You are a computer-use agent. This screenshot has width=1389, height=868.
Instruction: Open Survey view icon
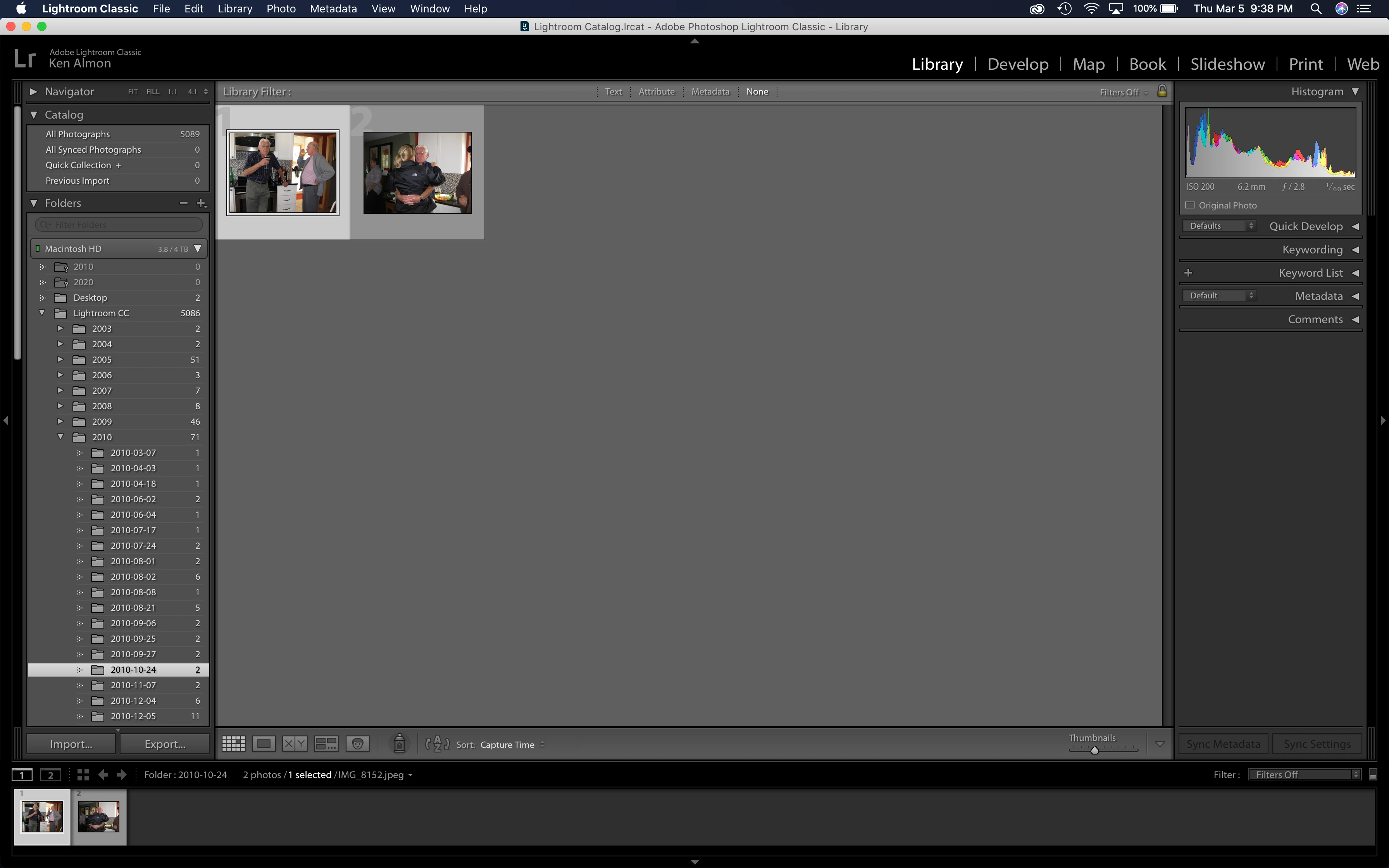pos(326,744)
